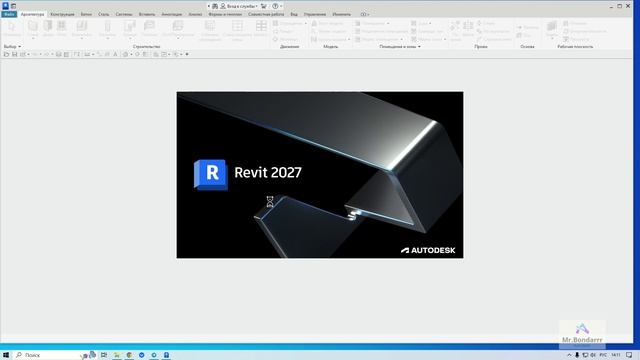Open the Help question mark icon

click(x=276, y=6)
